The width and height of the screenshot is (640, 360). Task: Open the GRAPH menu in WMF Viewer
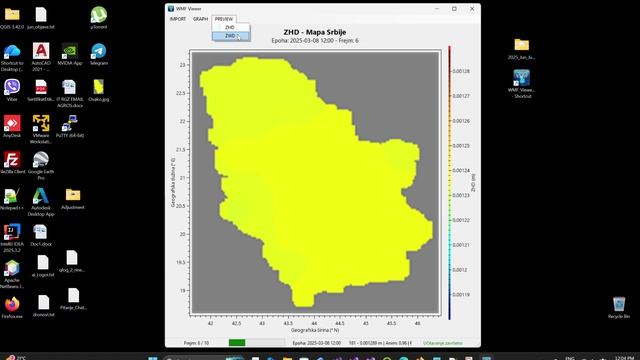click(x=200, y=19)
